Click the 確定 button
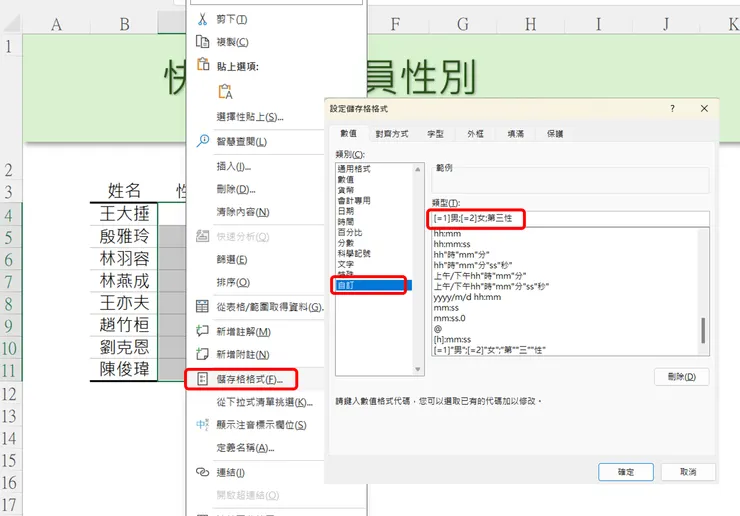740x516 pixels. [626, 472]
